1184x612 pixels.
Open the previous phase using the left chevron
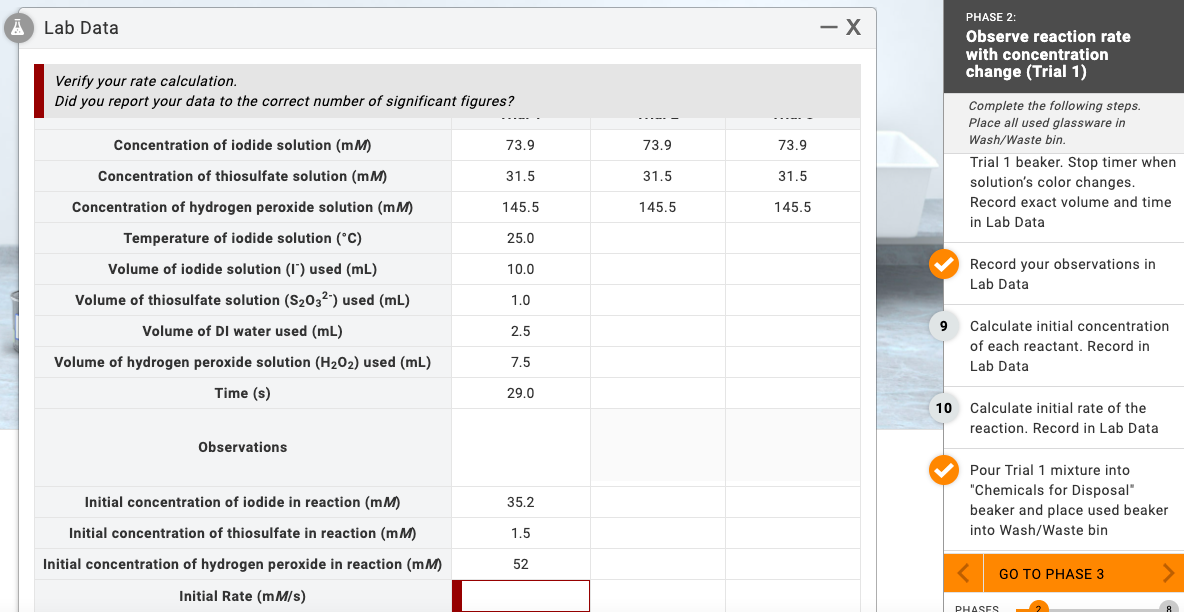(x=962, y=573)
